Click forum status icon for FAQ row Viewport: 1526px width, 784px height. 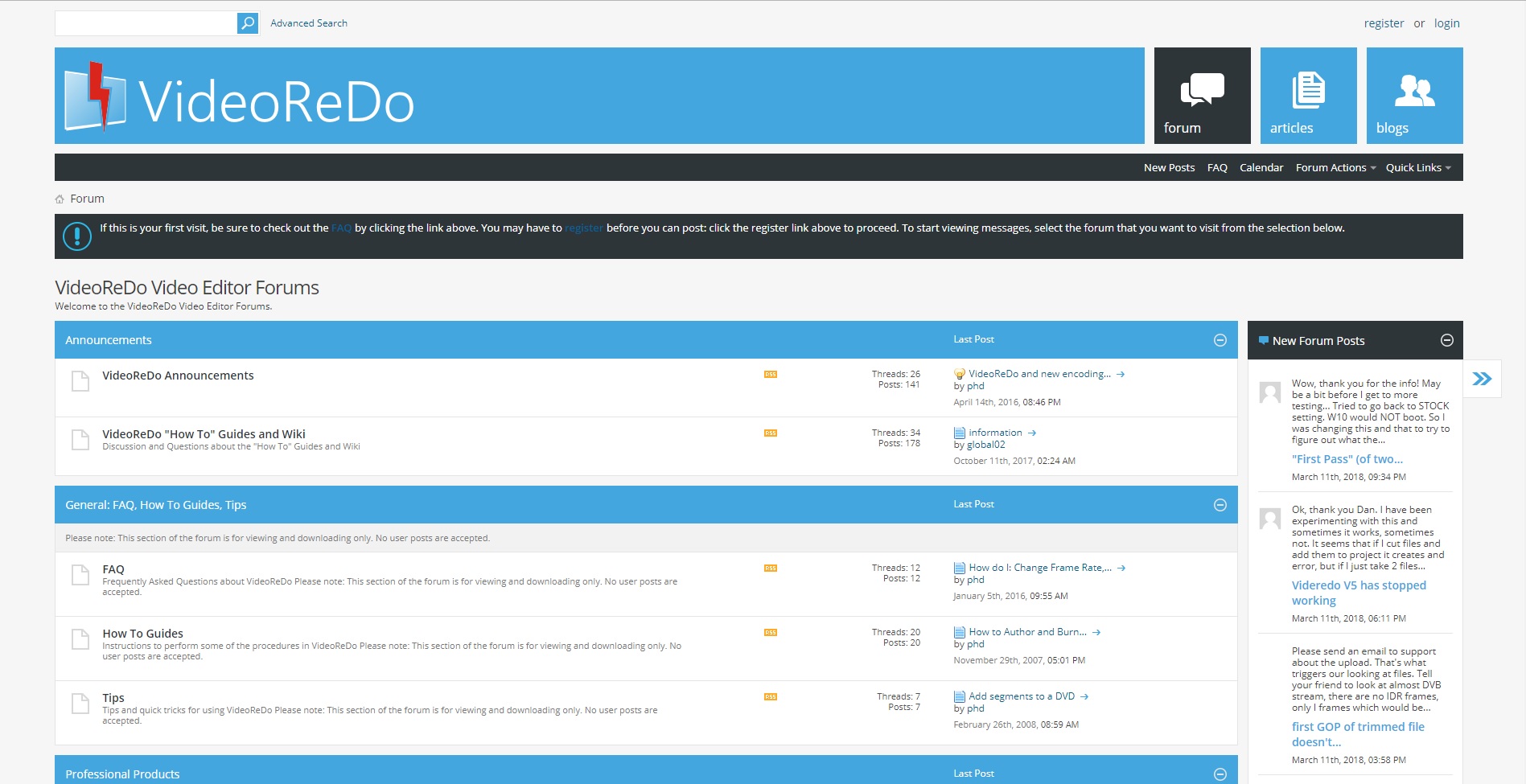point(80,575)
